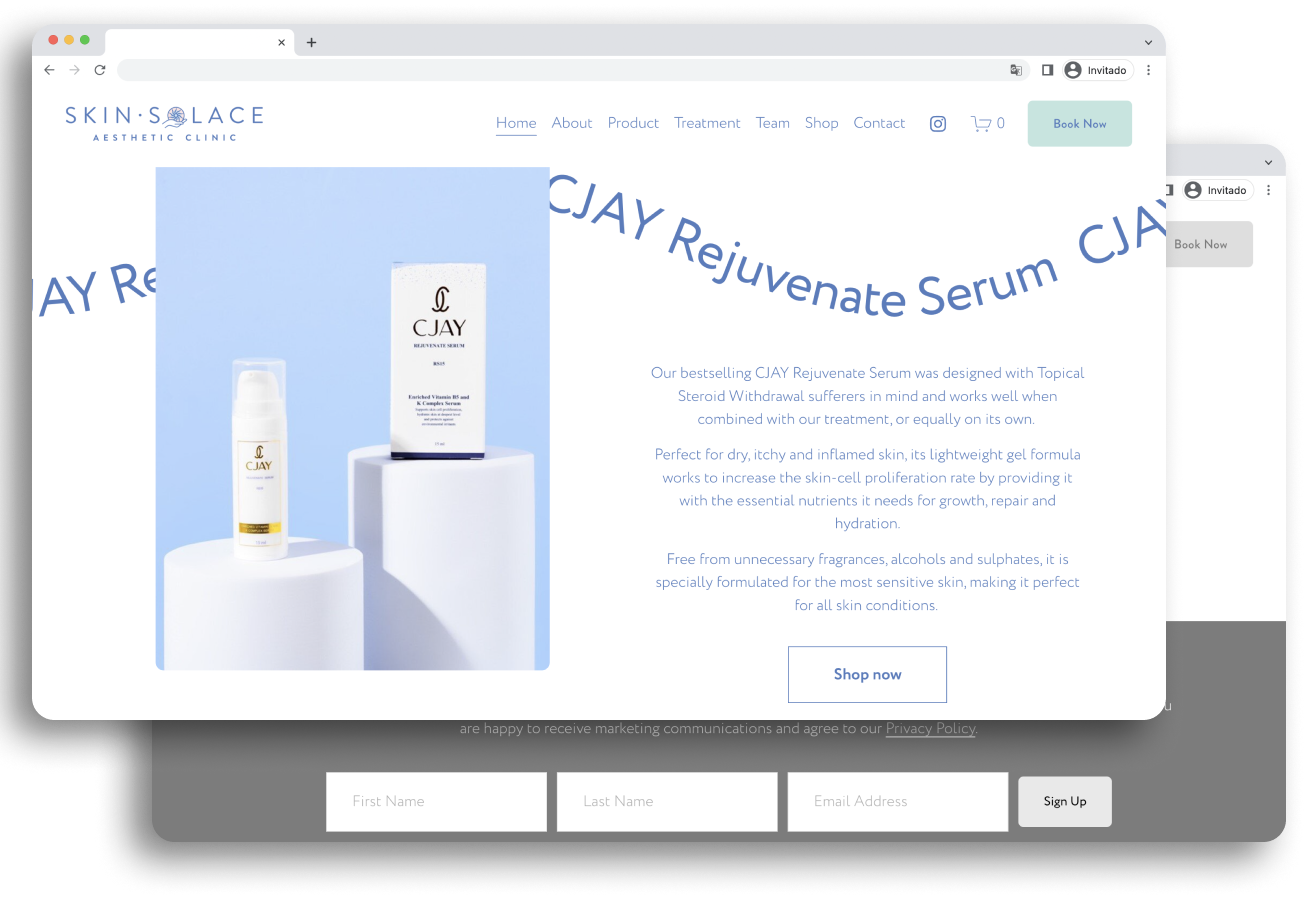
Task: Open the Treatment page
Action: pyautogui.click(x=707, y=123)
